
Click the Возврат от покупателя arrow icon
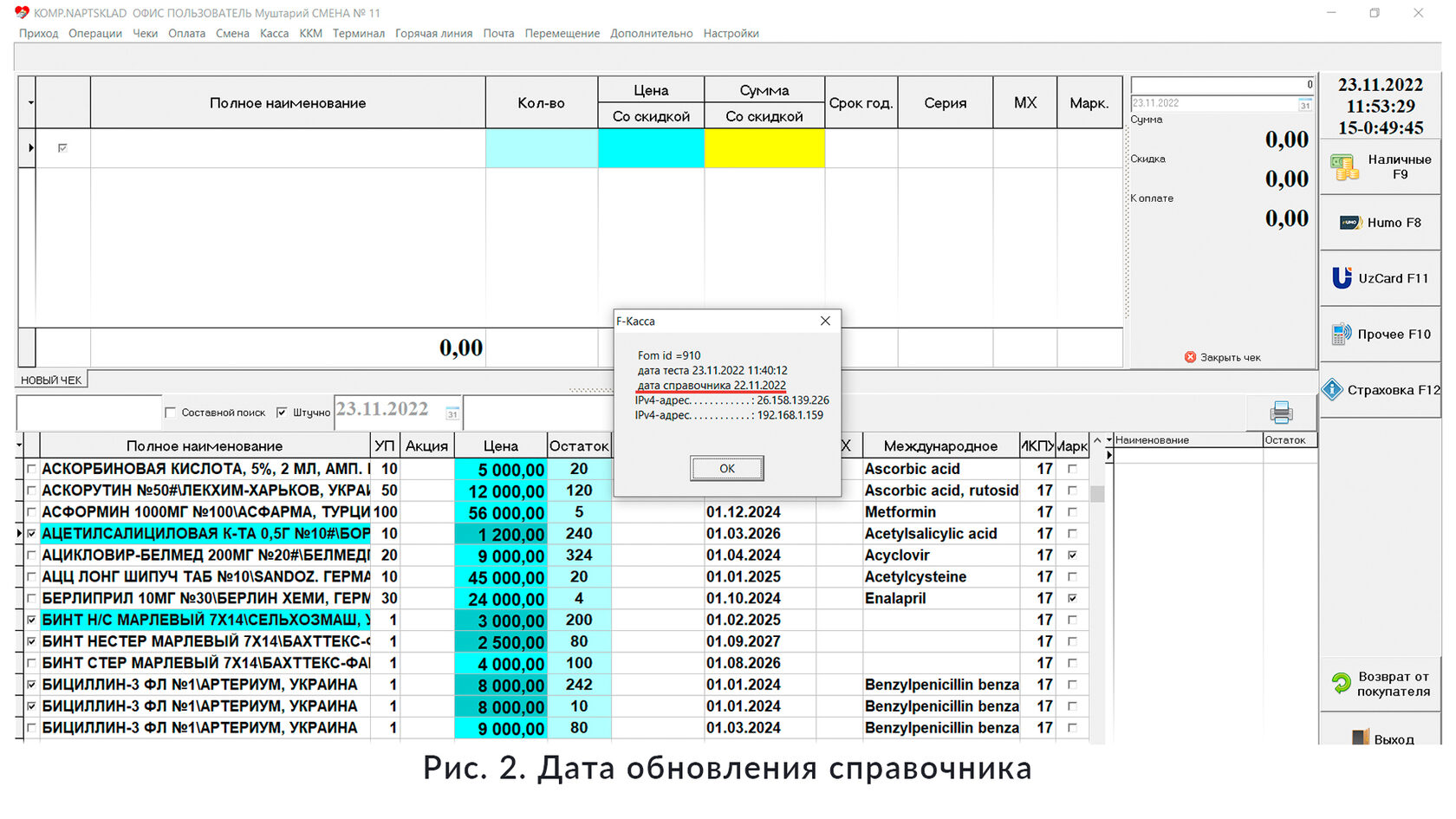[x=1341, y=684]
